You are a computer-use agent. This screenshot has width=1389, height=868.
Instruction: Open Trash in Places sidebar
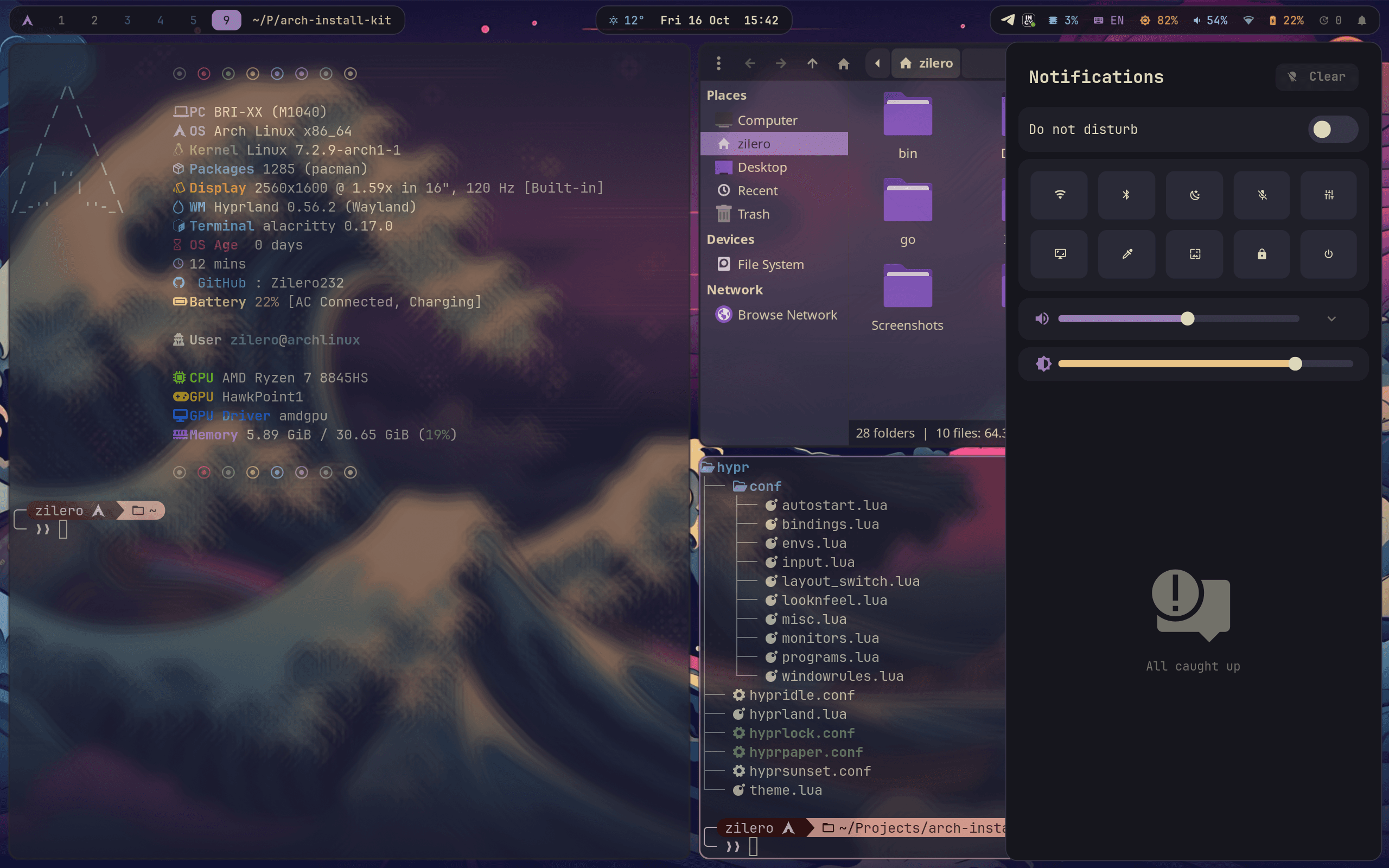click(774, 214)
